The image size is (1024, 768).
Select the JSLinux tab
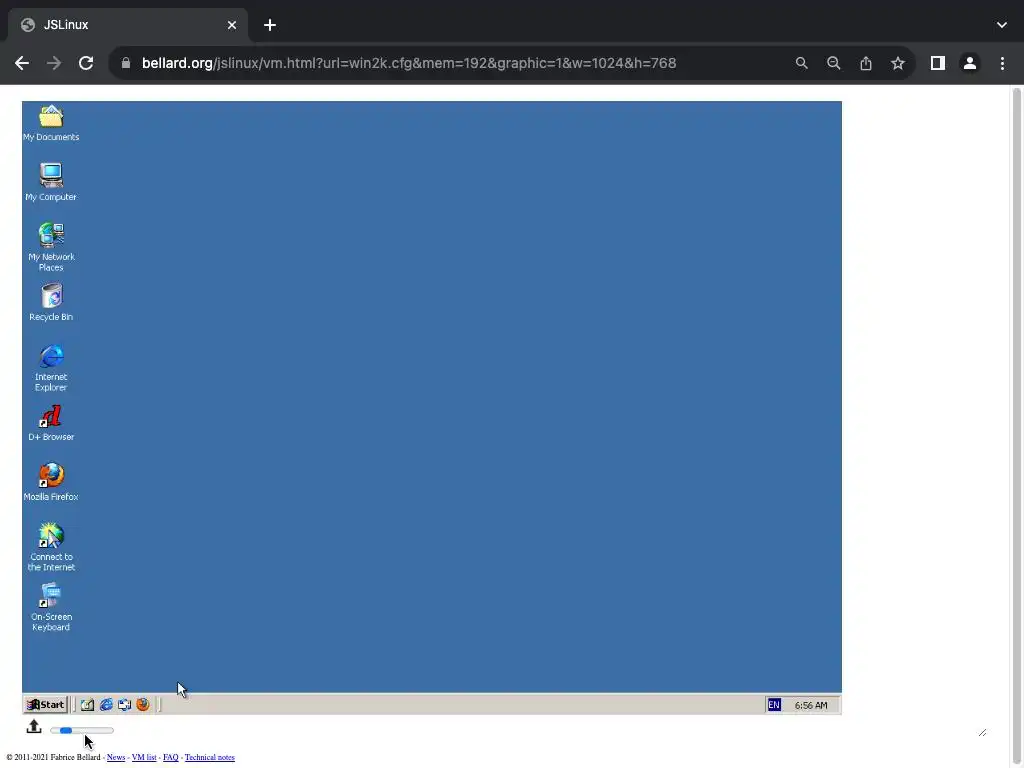pyautogui.click(x=128, y=25)
